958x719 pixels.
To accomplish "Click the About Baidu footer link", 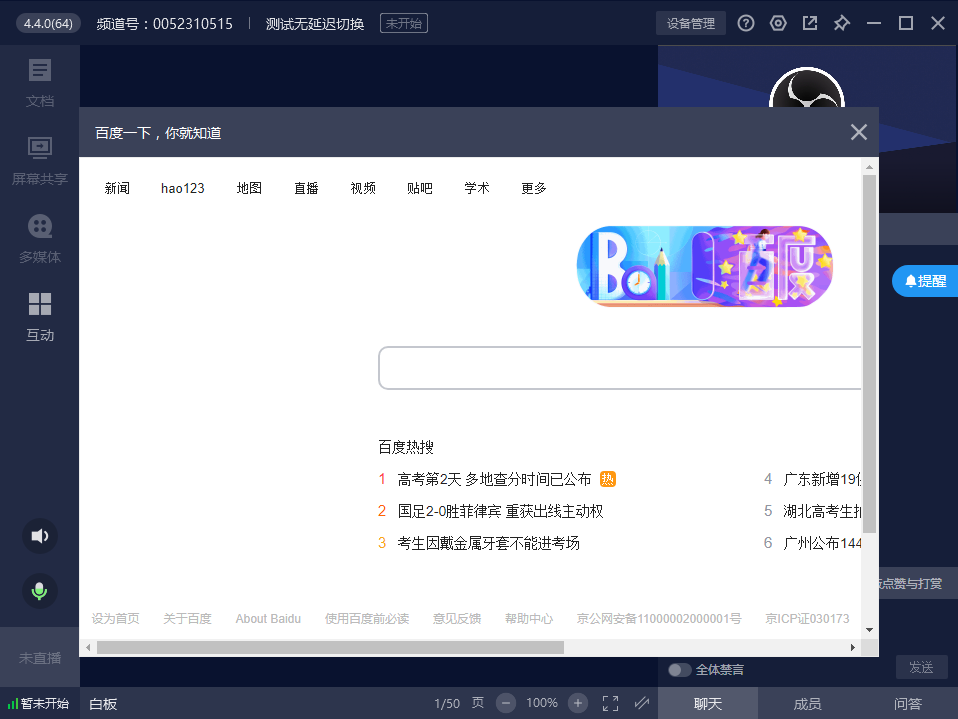I will 268,619.
